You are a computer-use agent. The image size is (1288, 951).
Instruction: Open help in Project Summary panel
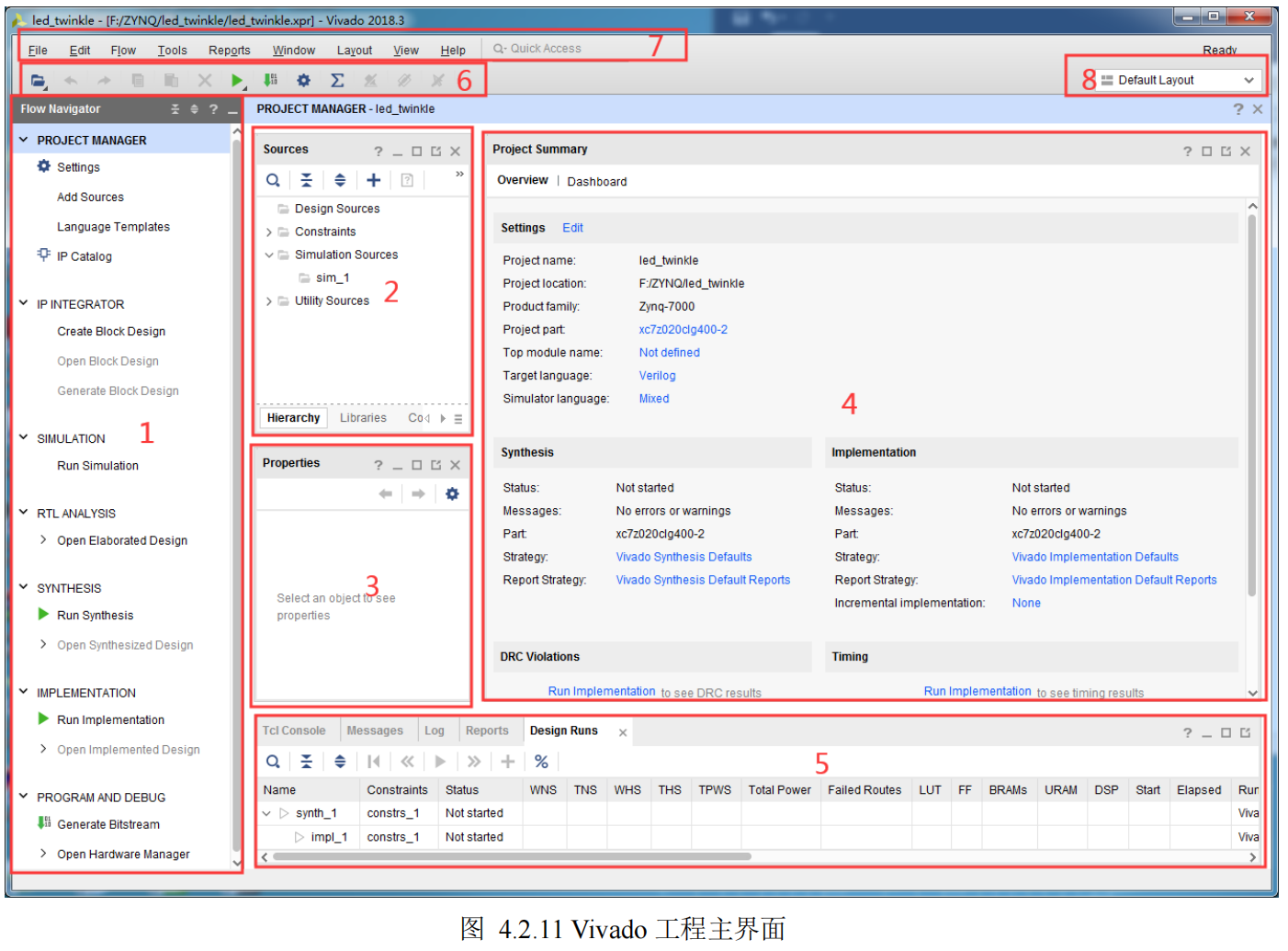pos(1187,152)
